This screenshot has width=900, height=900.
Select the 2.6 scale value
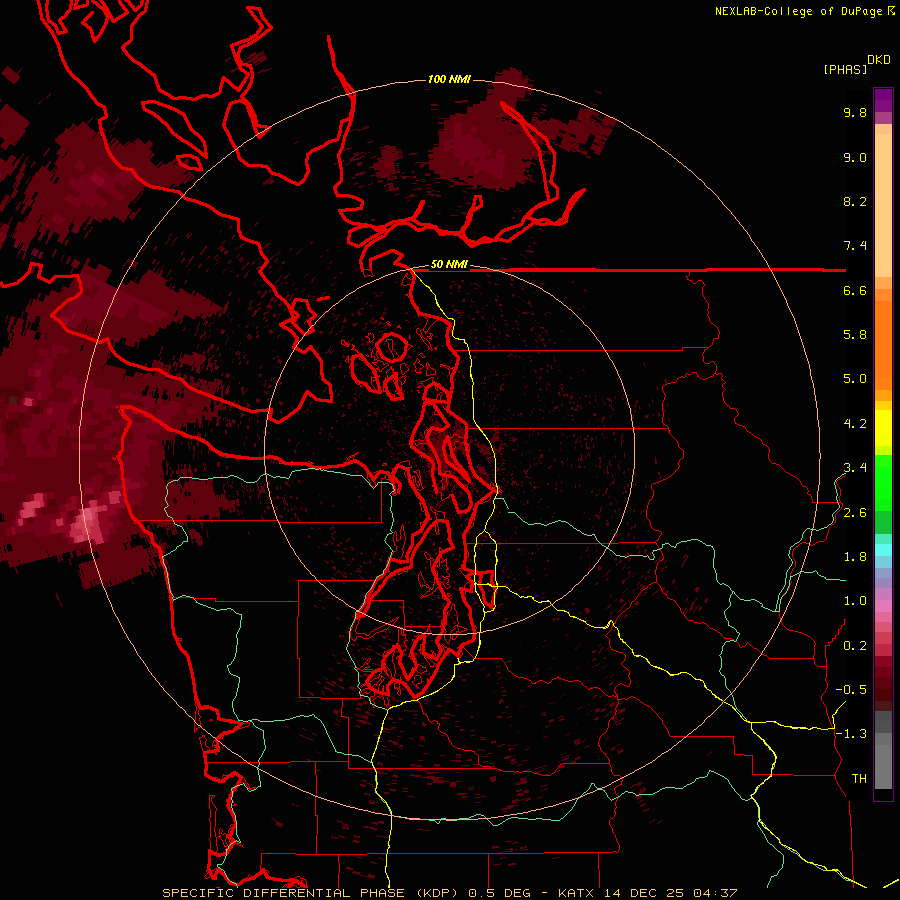click(855, 513)
